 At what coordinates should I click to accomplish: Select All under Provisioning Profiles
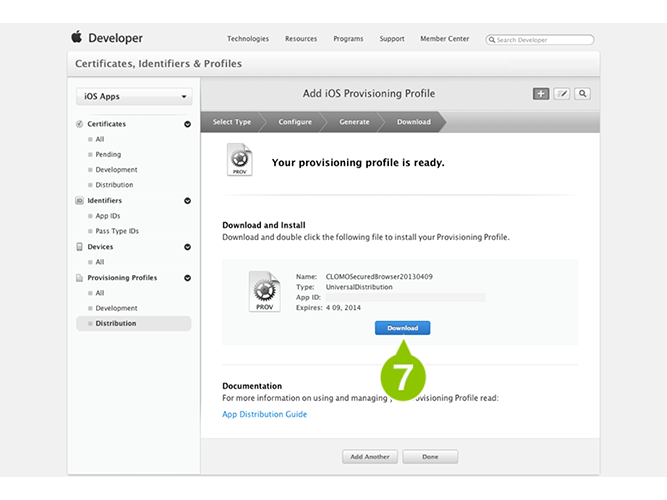tap(100, 293)
